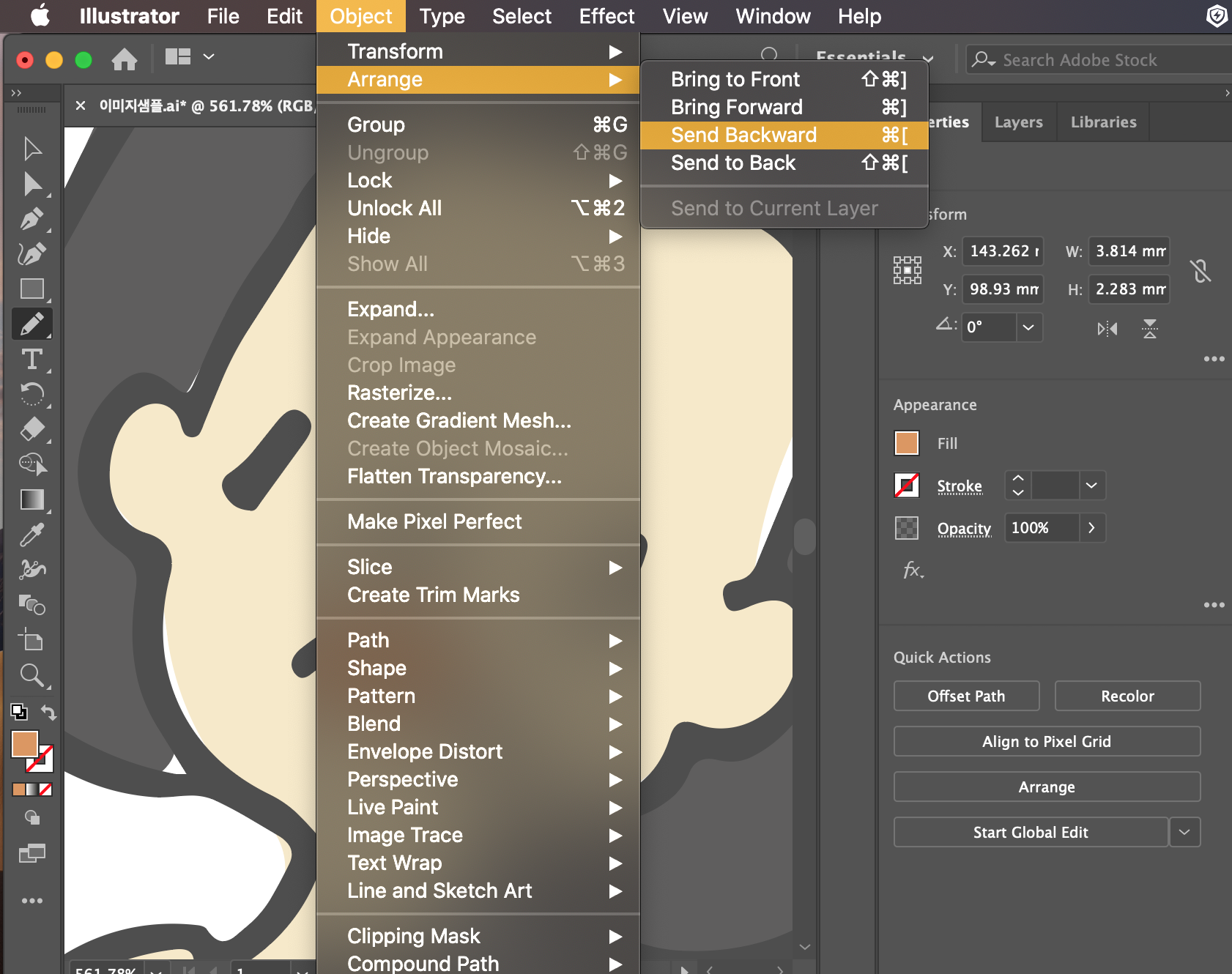Select the Eyedropper tool

coord(32,535)
